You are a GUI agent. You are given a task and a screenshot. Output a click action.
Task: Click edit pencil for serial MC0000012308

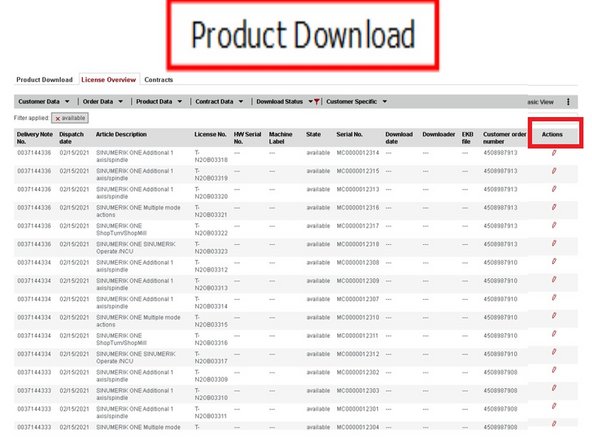click(554, 261)
